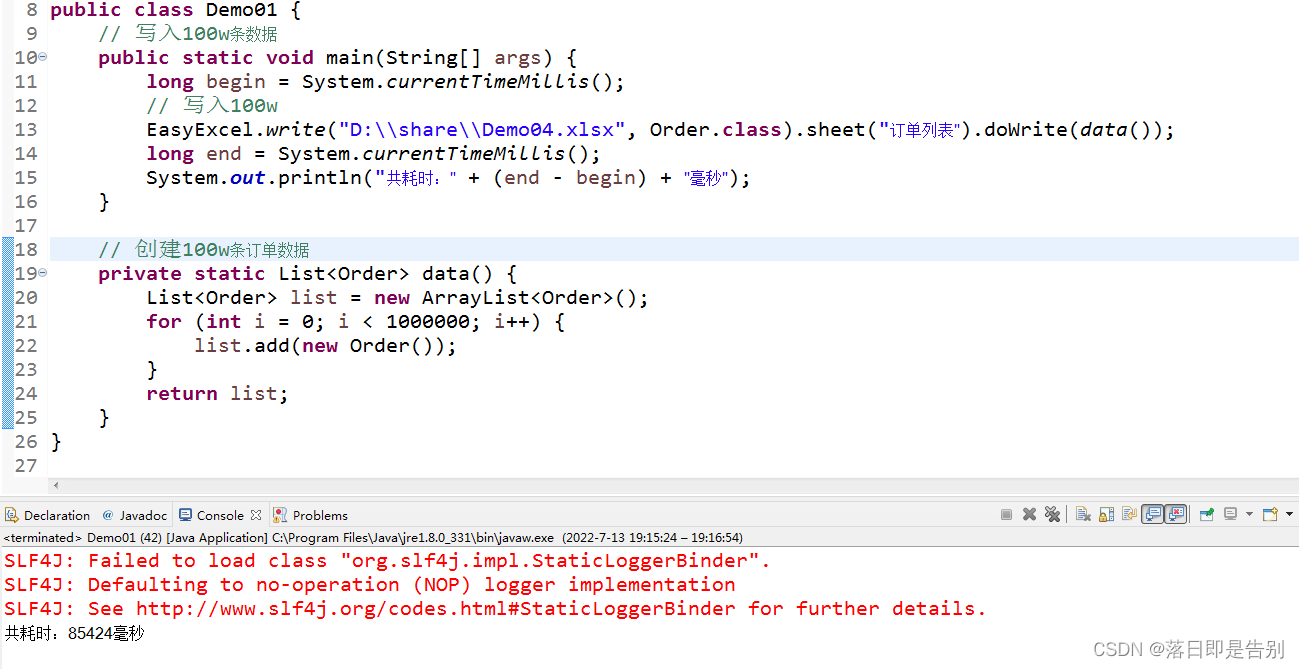Click the 'Defaulting to no-operation' console line
This screenshot has width=1299, height=669.
point(369,584)
